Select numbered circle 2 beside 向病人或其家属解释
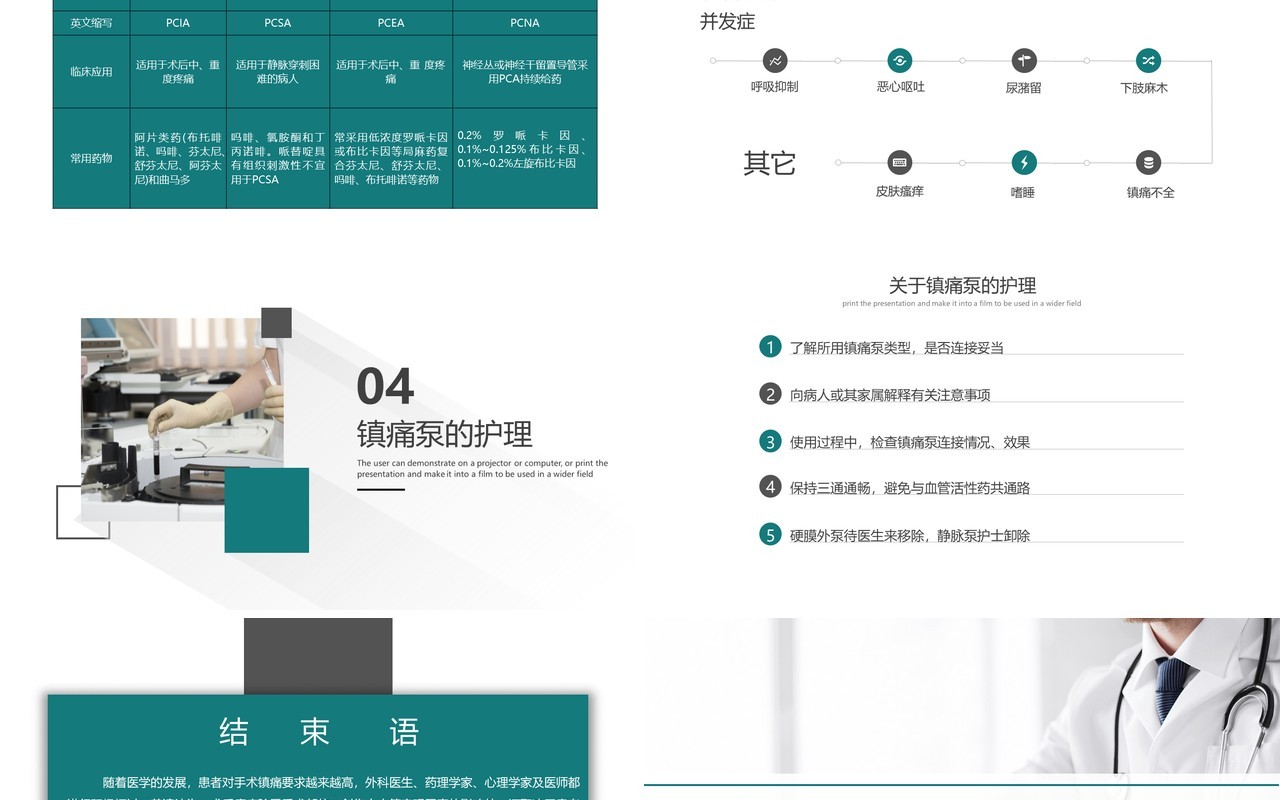The height and width of the screenshot is (800, 1280). point(770,394)
